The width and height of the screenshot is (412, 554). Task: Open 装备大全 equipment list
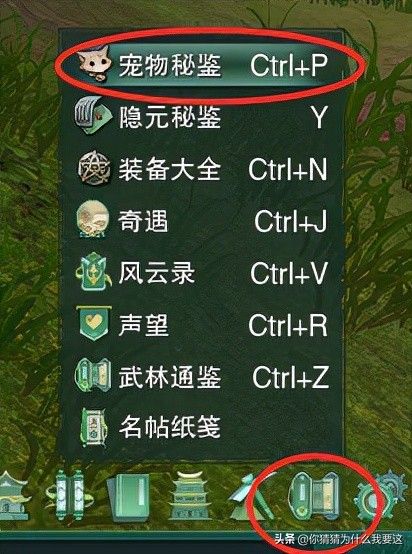[203, 169]
